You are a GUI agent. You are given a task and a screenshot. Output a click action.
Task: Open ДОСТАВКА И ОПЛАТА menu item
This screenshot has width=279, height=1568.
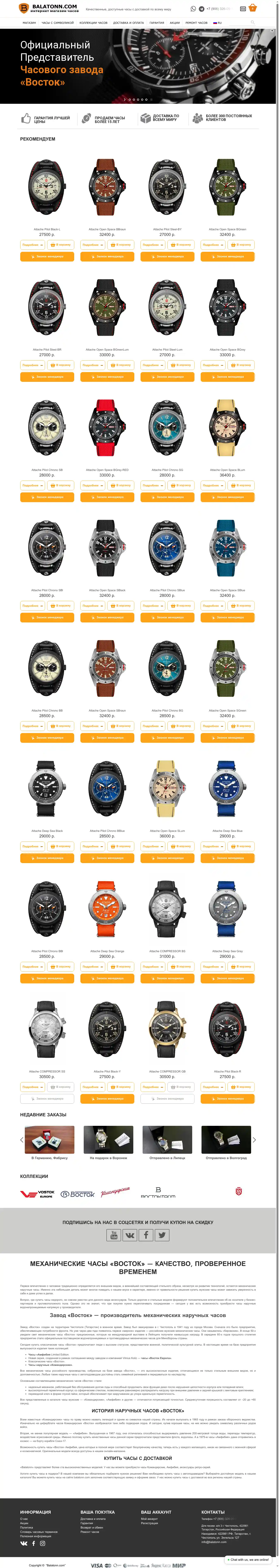click(129, 23)
